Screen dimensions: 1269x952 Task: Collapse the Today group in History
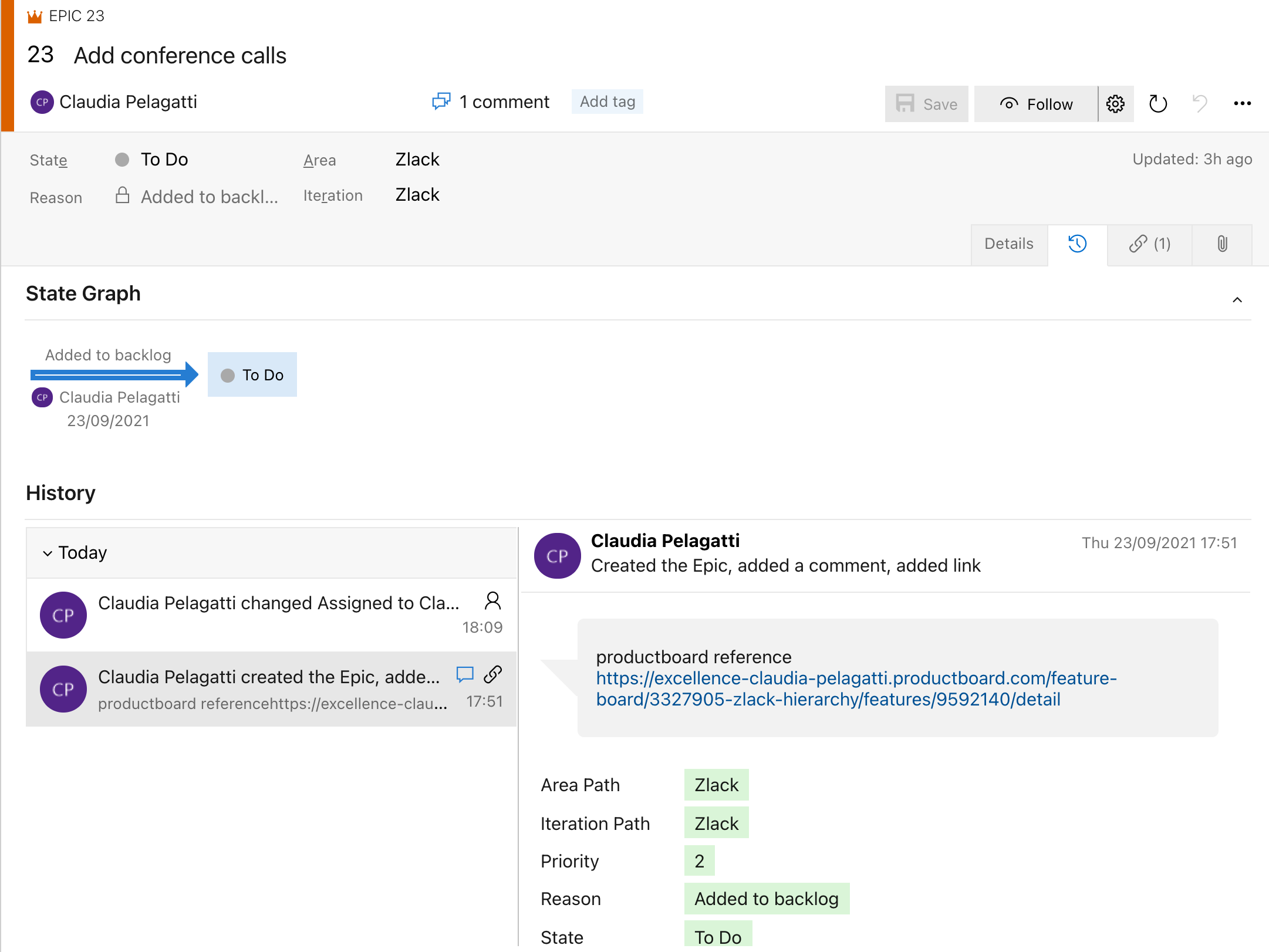(48, 552)
